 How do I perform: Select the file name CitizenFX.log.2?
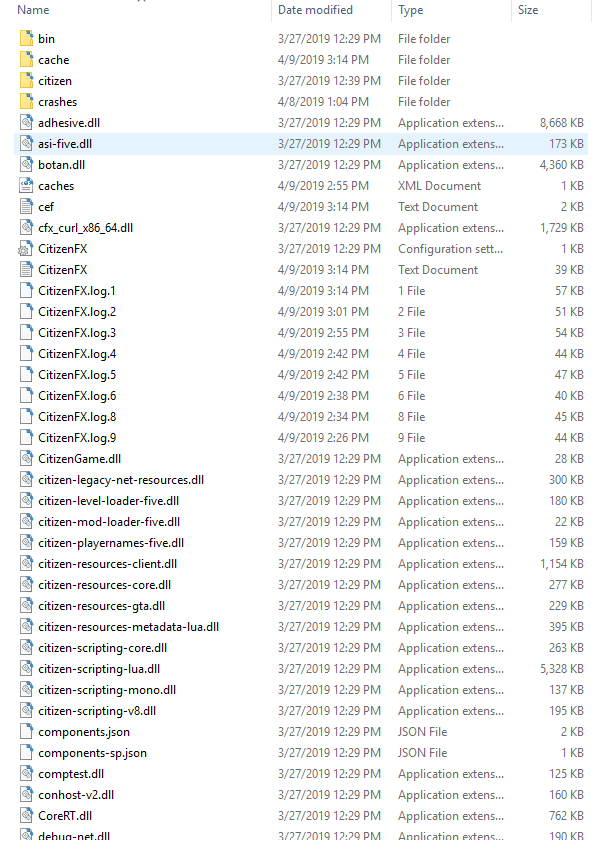[77, 312]
